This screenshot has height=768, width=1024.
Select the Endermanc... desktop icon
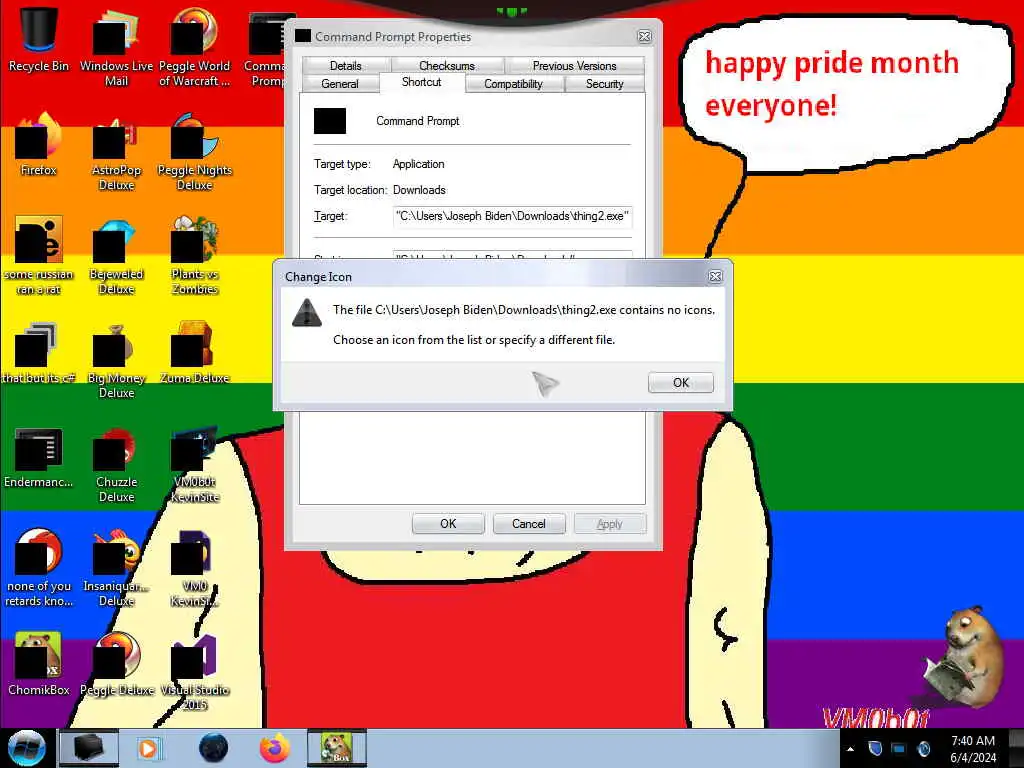click(x=39, y=457)
